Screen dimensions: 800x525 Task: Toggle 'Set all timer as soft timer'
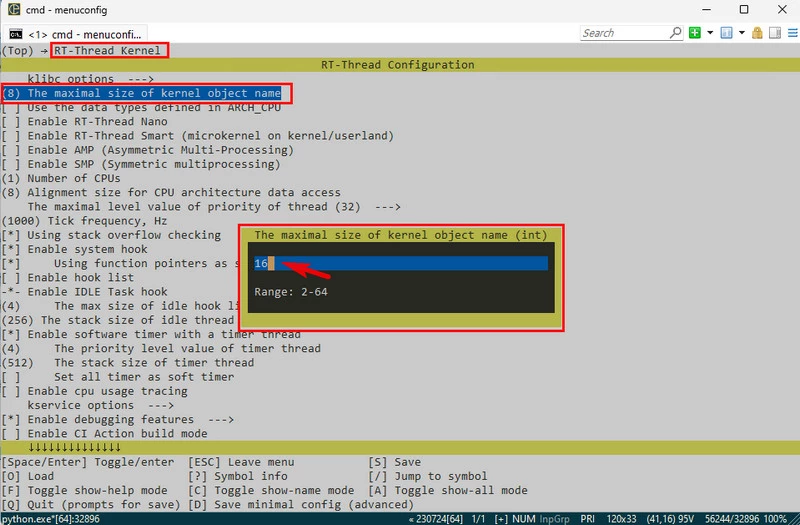pos(118,377)
